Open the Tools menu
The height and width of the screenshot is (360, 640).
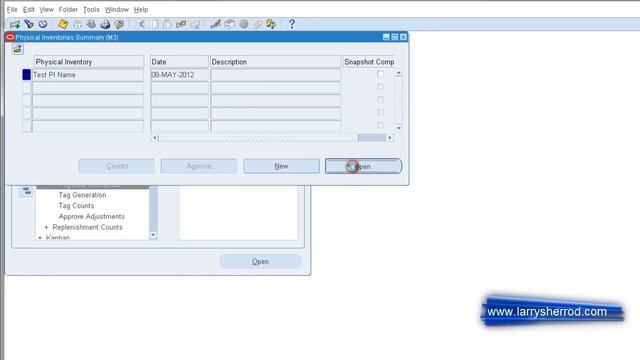click(91, 9)
